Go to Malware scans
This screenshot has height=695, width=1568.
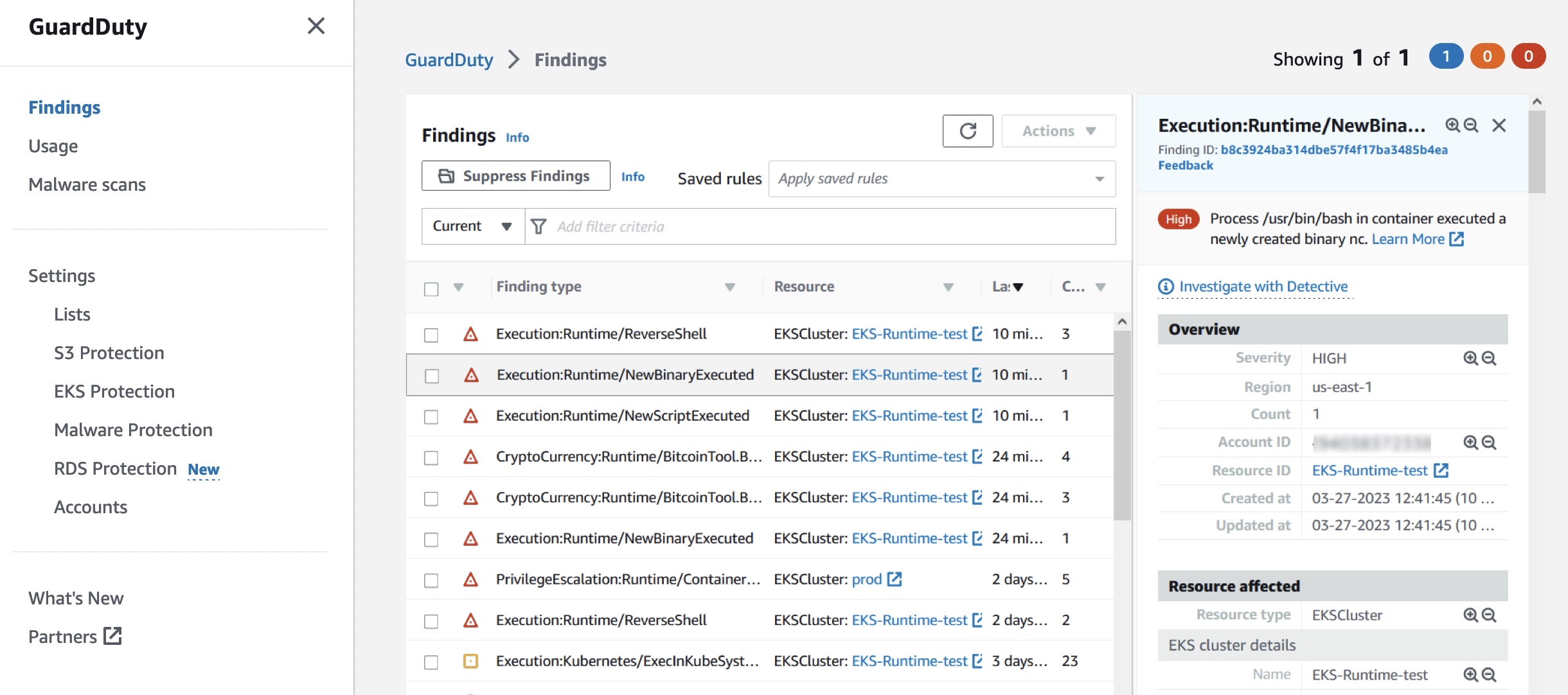pyautogui.click(x=87, y=184)
